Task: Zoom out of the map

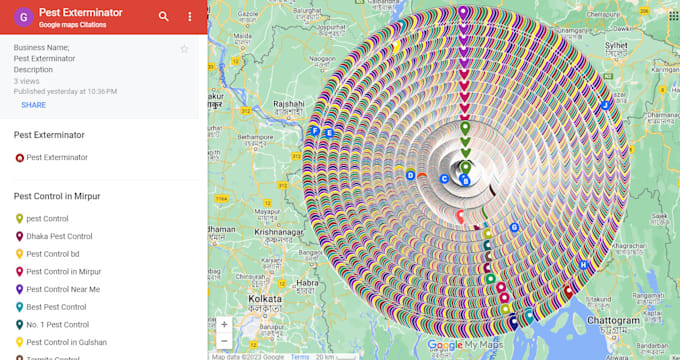Action: (x=224, y=341)
